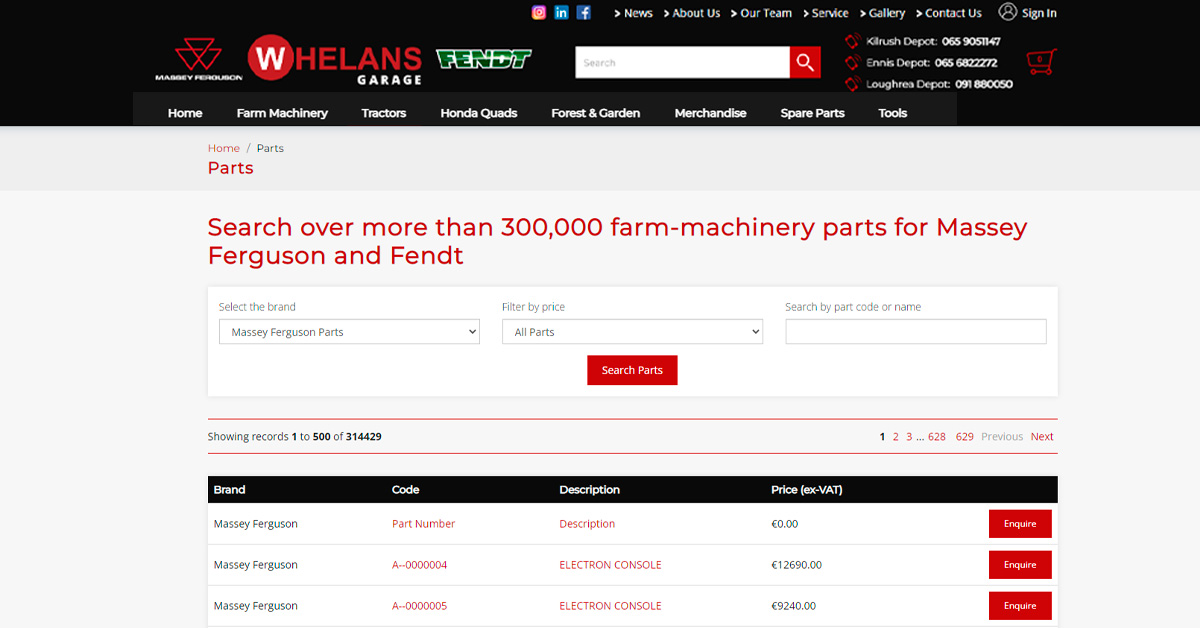Click phone icon beside Kilrush Depot
1200x628 pixels.
(852, 41)
